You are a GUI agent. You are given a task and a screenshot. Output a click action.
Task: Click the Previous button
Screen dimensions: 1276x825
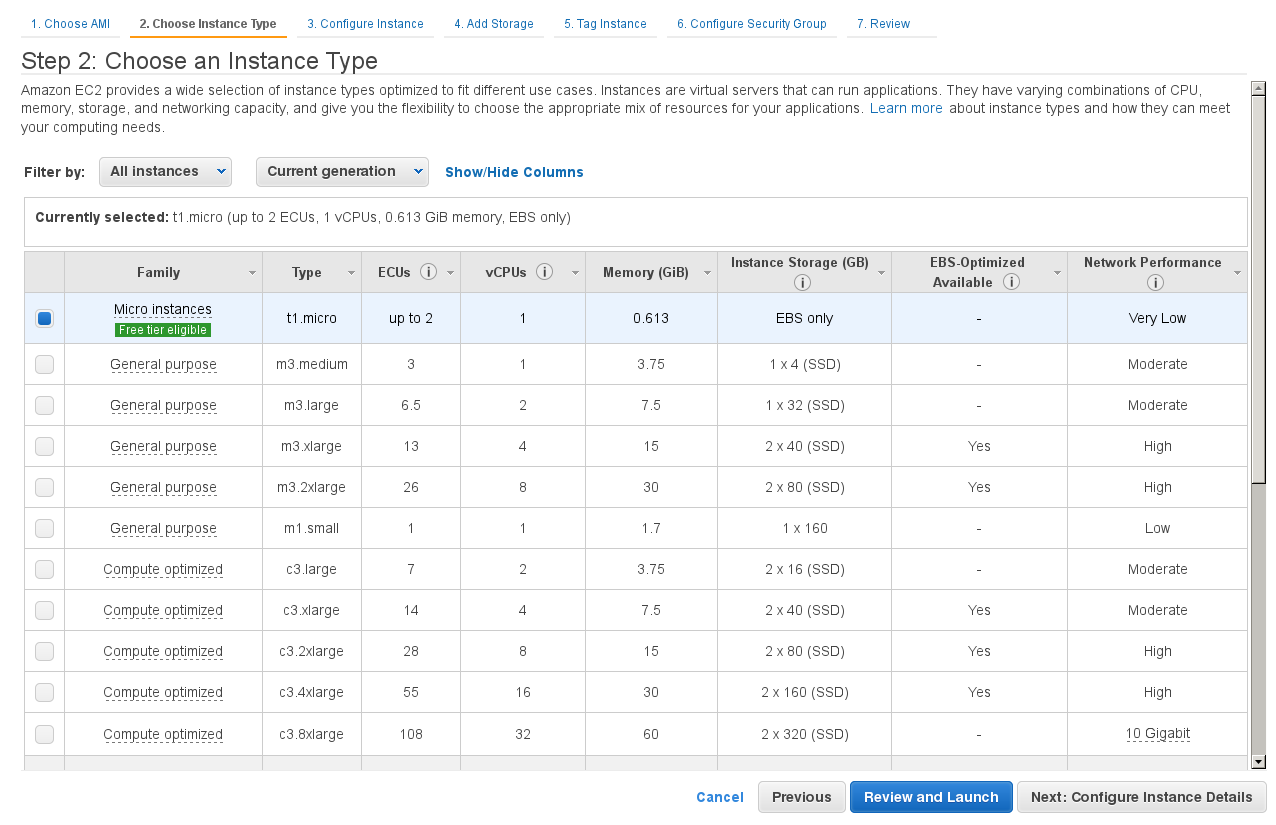click(802, 797)
